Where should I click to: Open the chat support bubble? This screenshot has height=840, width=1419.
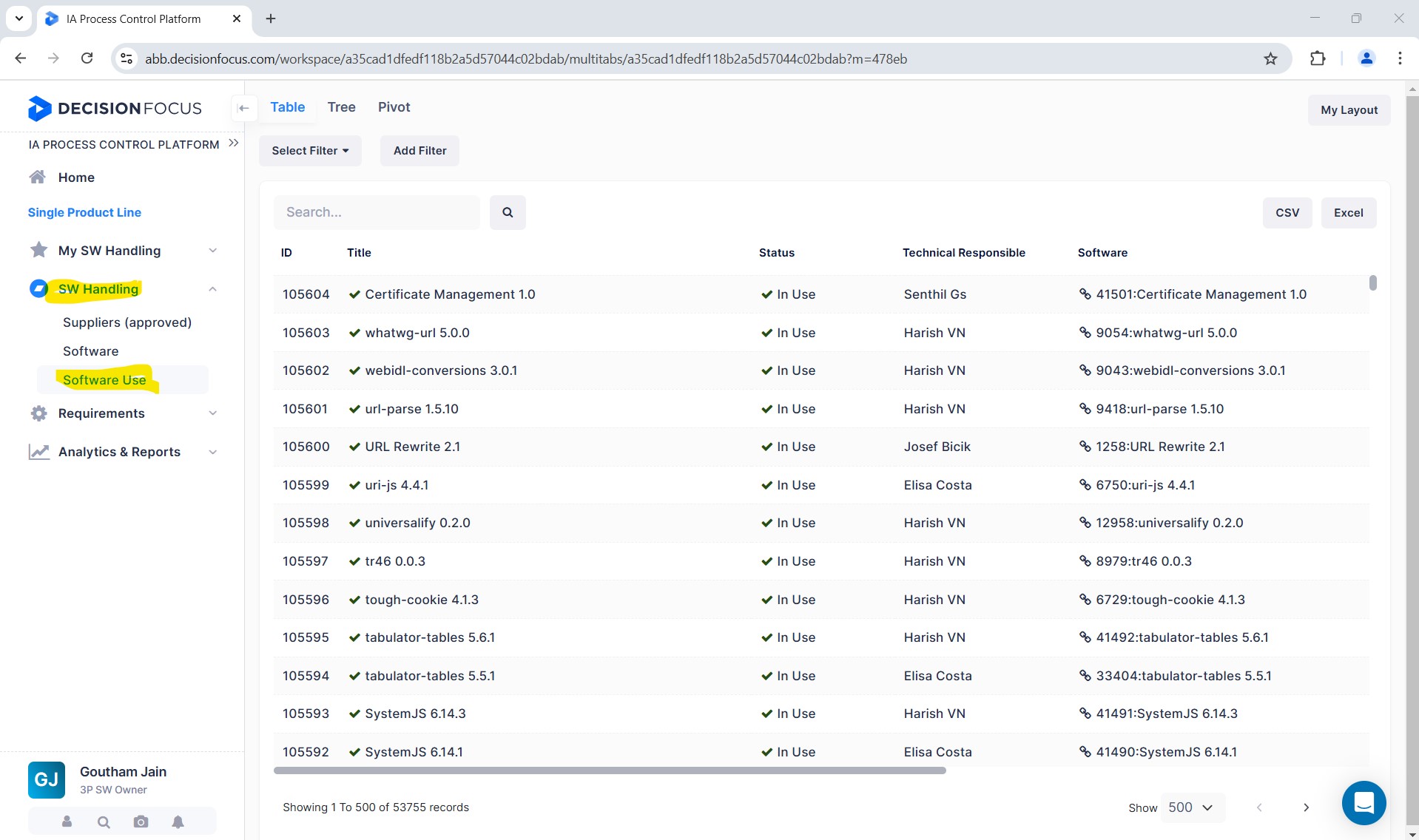1364,802
